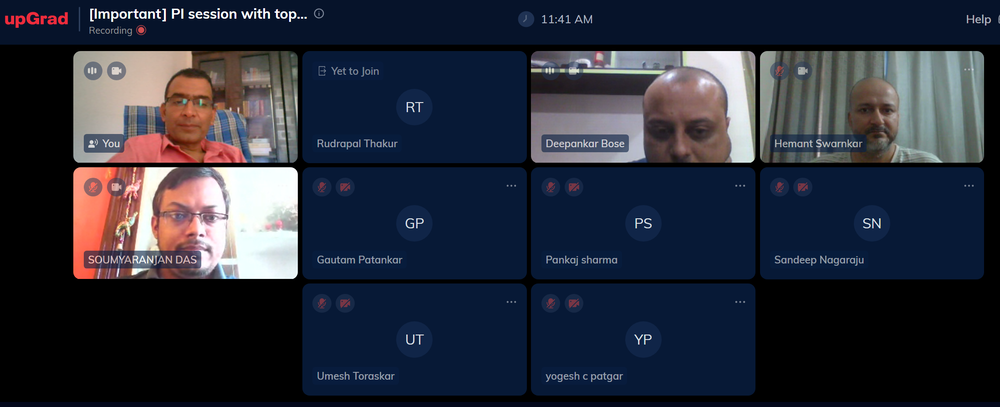Open three-dot options on Gautam Patankar tile
Screen dimensions: 1000x407
pos(511,185)
